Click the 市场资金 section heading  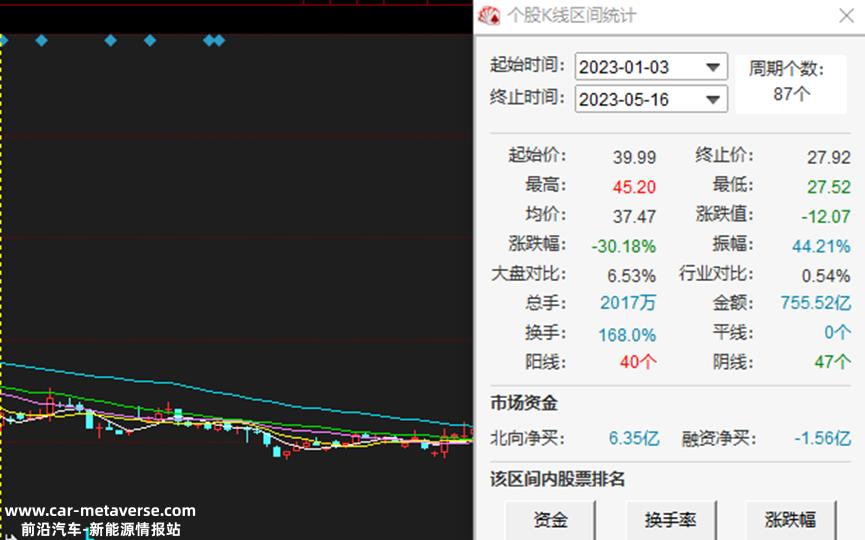click(x=524, y=404)
